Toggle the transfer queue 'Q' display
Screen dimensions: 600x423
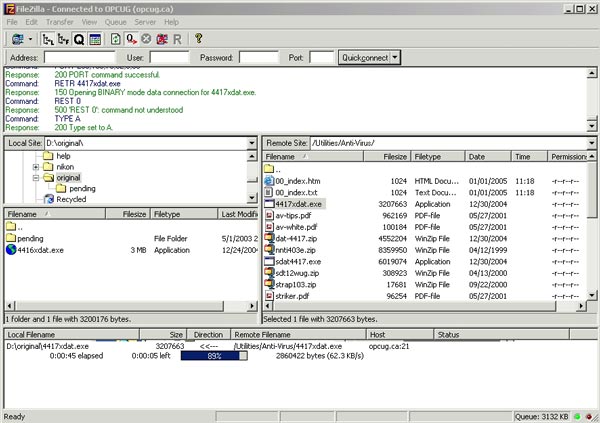tap(78, 39)
